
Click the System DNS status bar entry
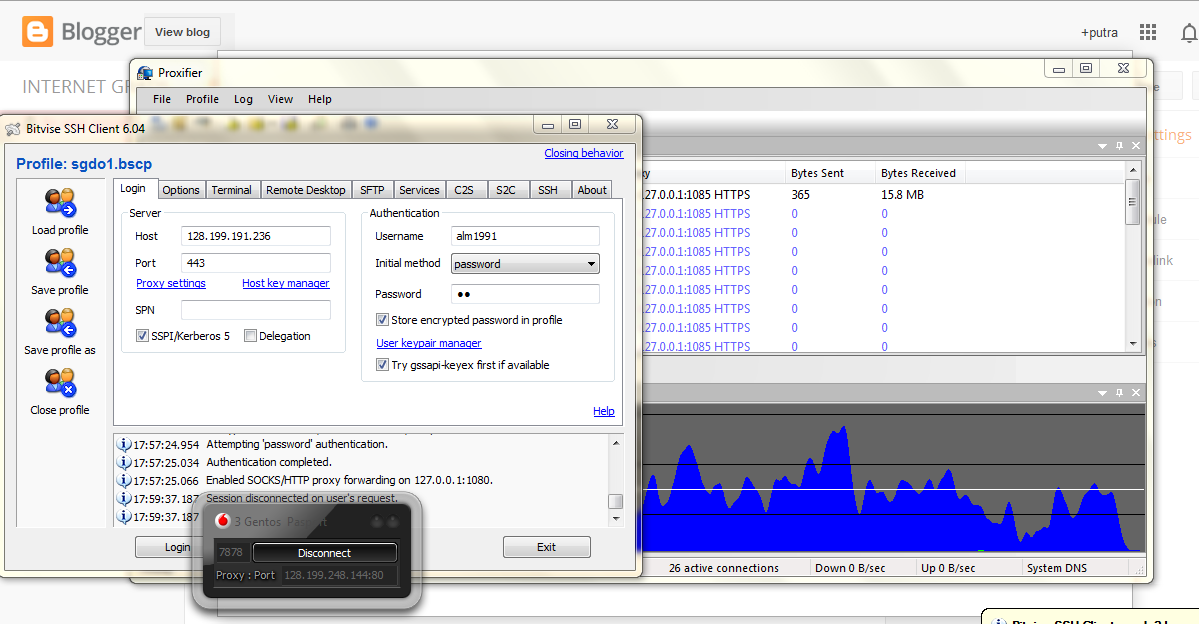point(1057,568)
